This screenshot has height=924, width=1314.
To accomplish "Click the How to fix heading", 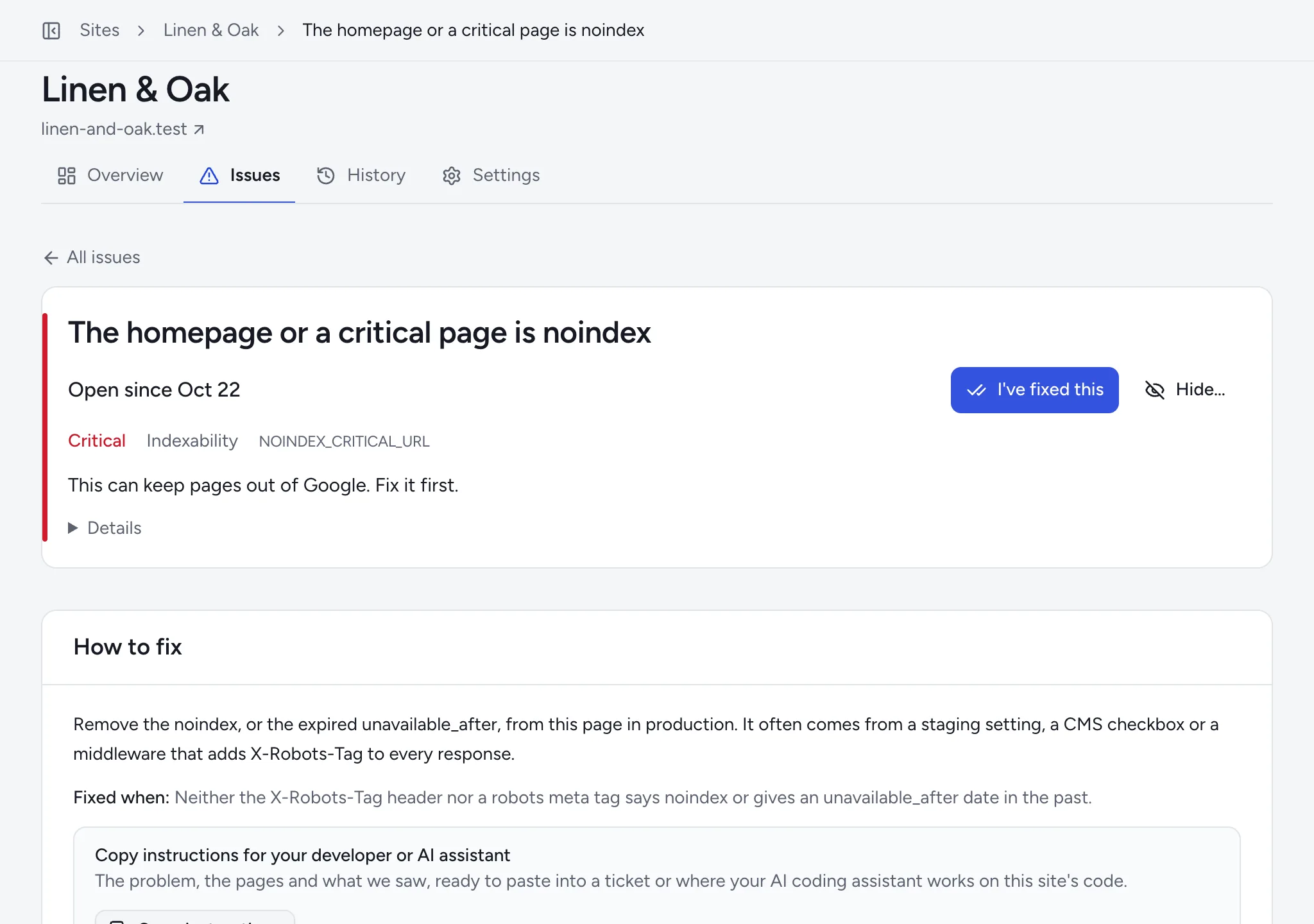I will (x=128, y=647).
